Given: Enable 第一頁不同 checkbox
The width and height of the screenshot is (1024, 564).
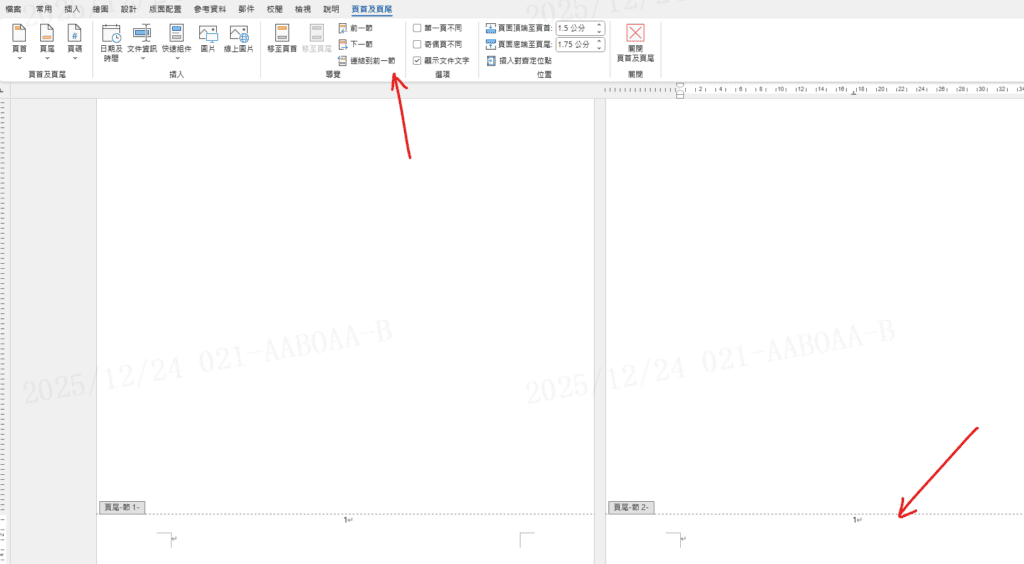Looking at the screenshot, I should [x=418, y=28].
